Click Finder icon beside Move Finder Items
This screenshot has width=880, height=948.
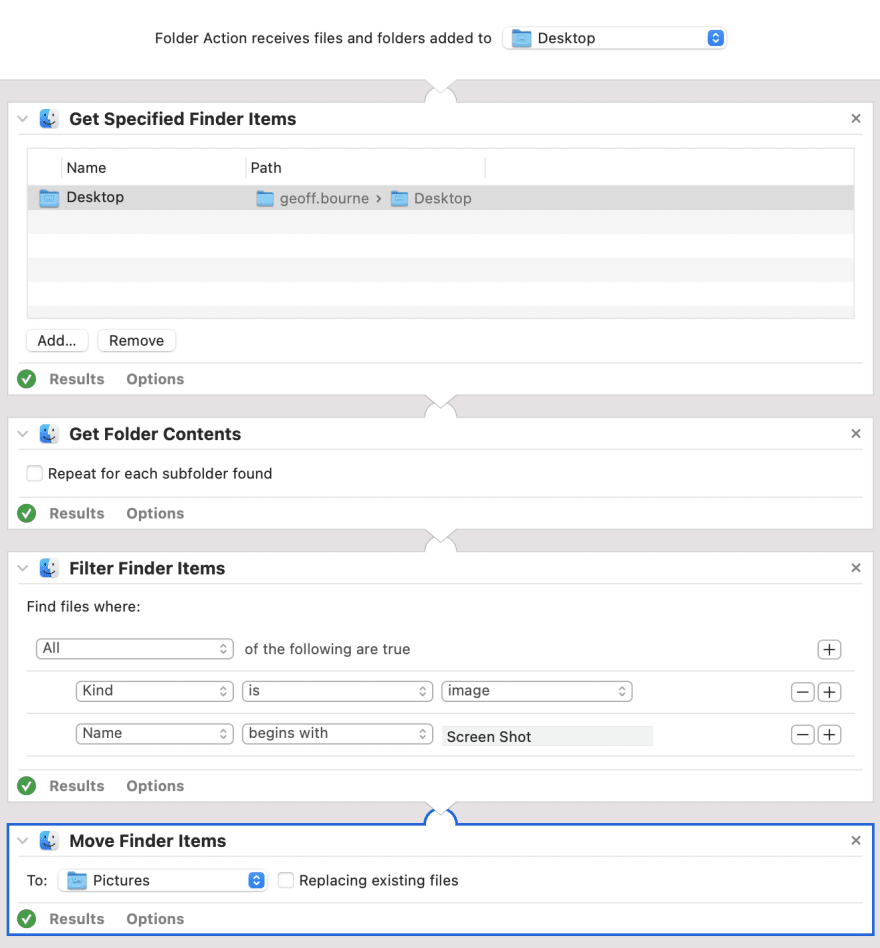pos(49,840)
